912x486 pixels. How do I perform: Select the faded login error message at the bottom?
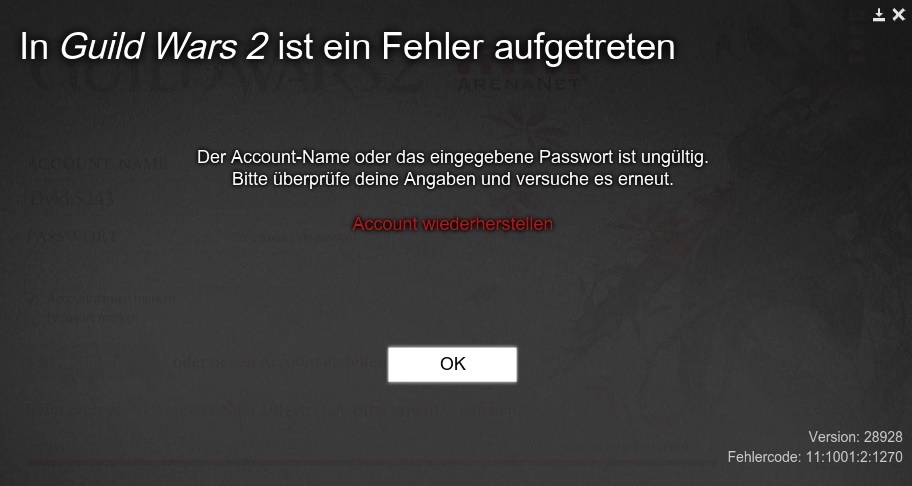click(273, 409)
